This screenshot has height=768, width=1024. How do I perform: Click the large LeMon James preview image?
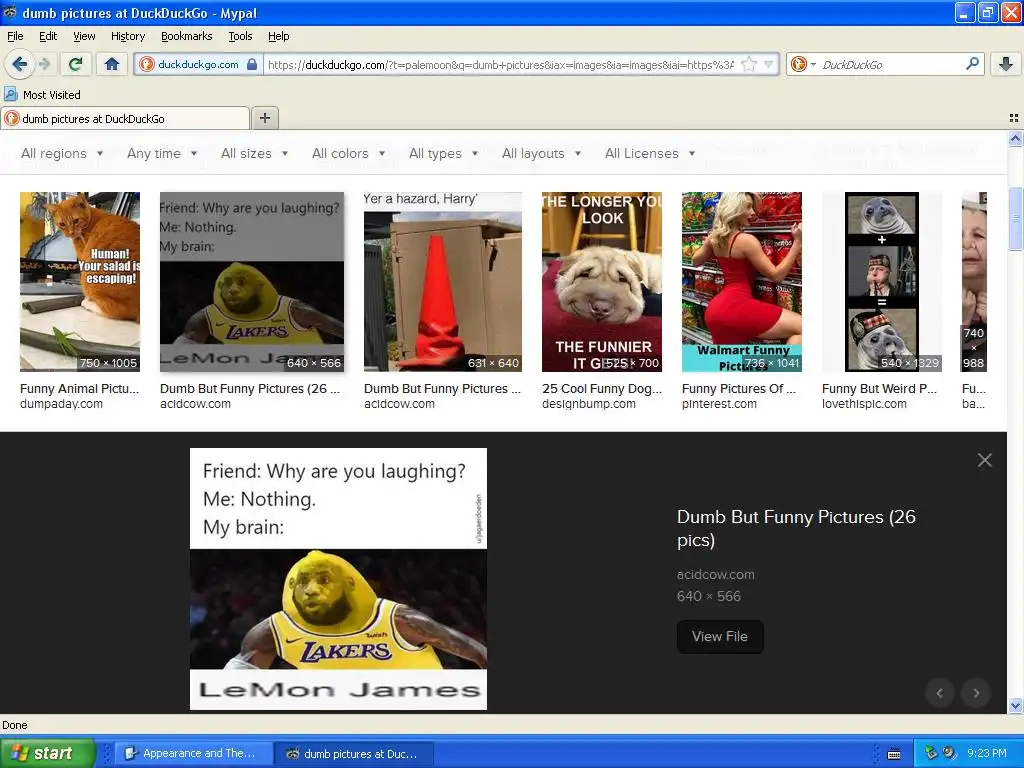tap(338, 579)
